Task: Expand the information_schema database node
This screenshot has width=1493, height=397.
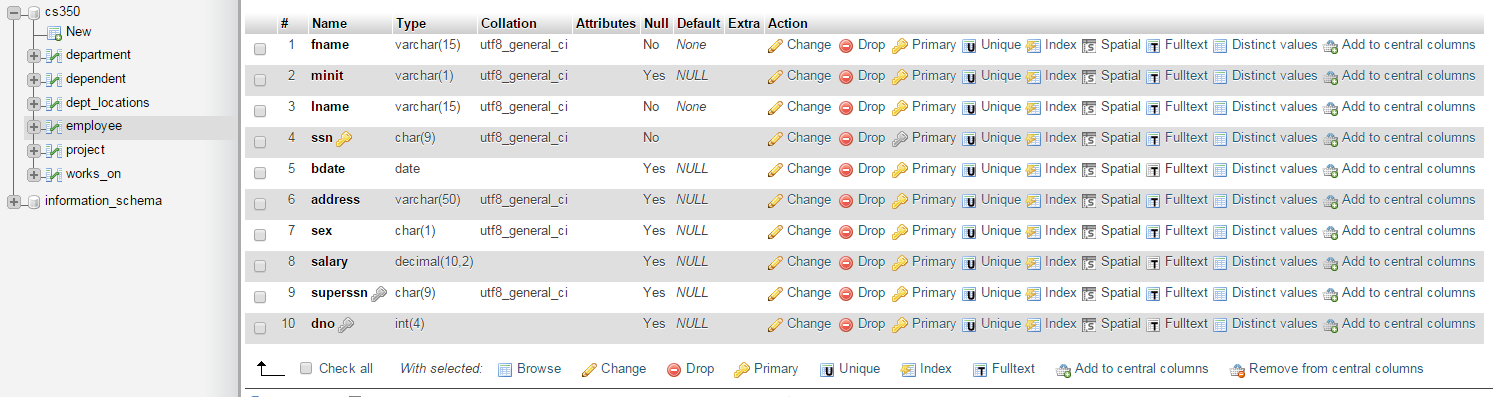Action: coord(14,202)
